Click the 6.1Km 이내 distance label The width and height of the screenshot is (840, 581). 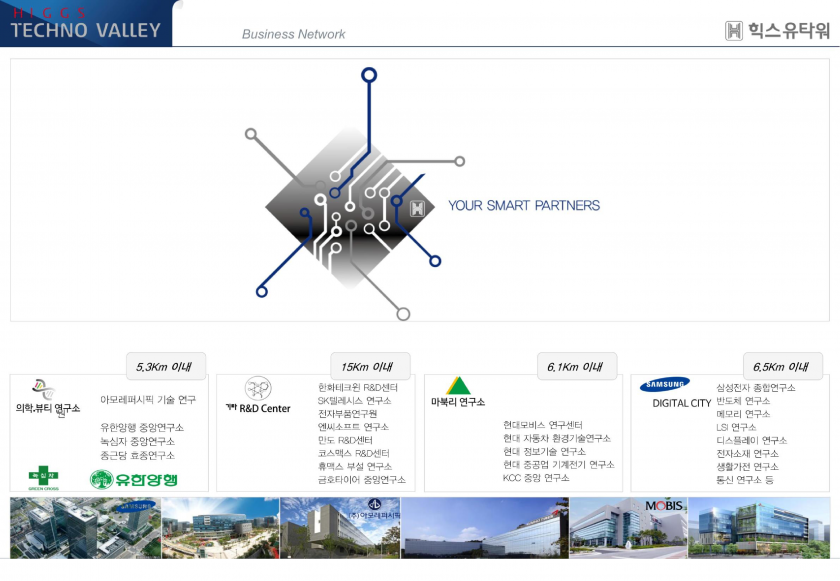(575, 367)
